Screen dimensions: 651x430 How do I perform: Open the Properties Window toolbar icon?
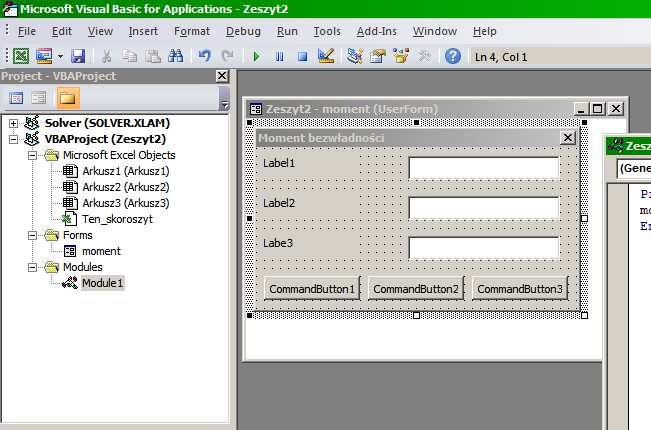(378, 56)
